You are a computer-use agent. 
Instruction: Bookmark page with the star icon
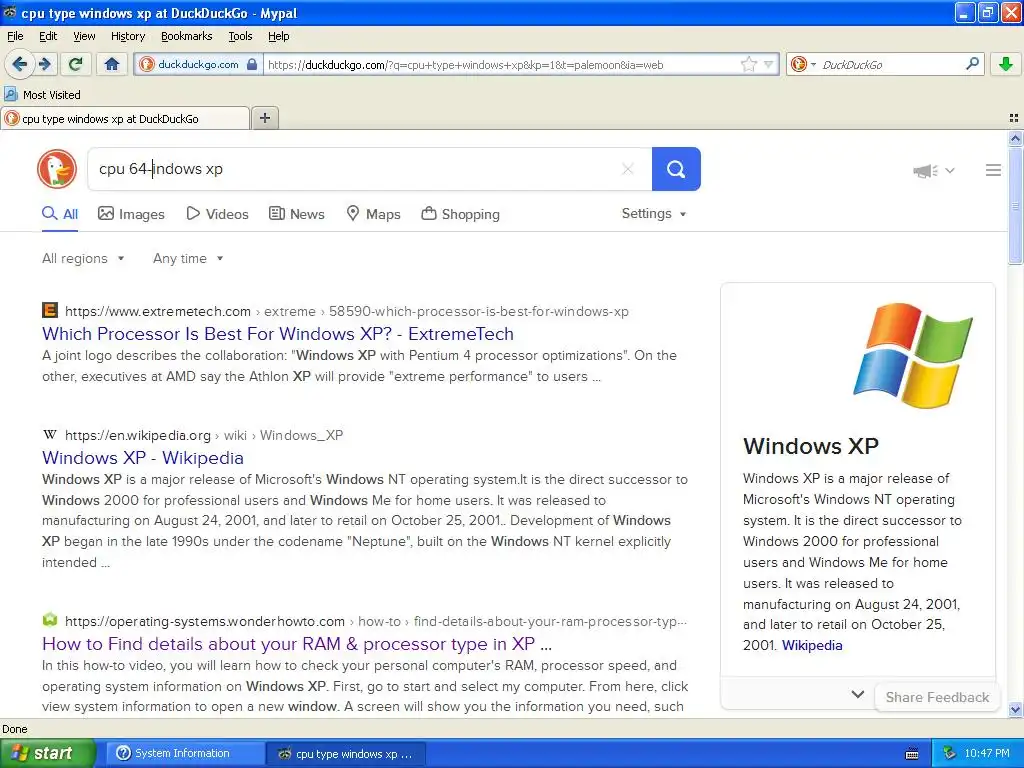coord(748,64)
